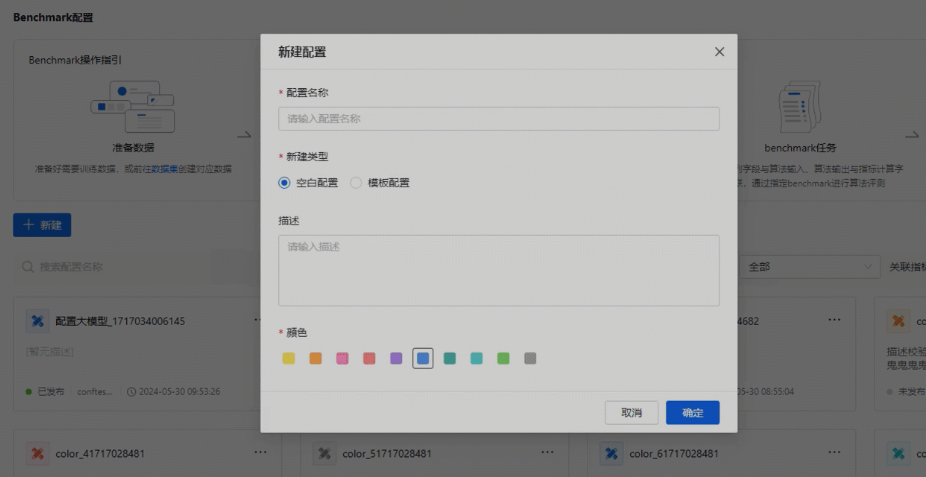Pick the gray color swatch

[530, 358]
